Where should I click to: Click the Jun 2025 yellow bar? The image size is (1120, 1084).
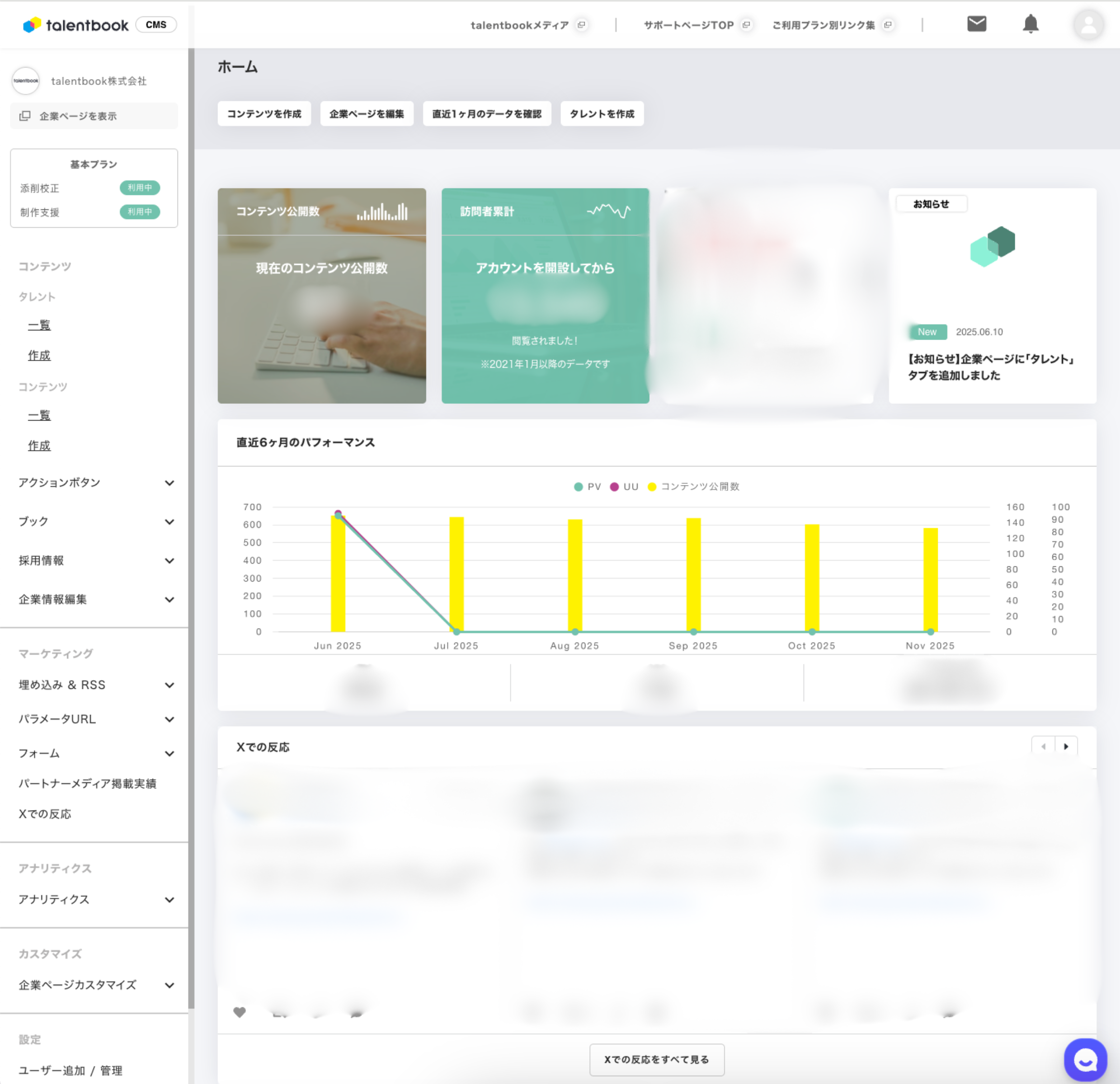point(338,577)
